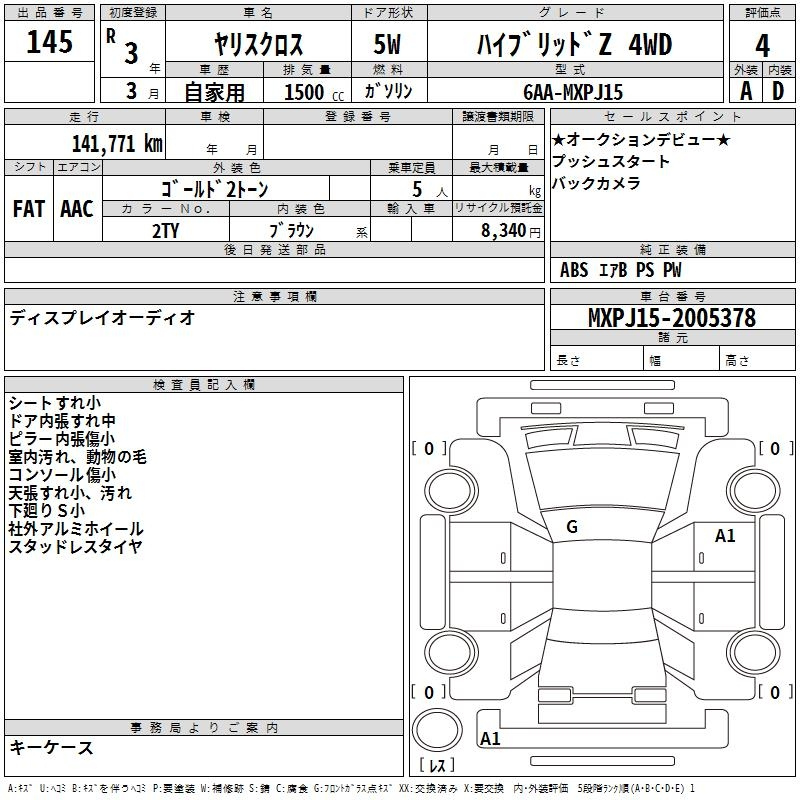
Task: Select note 室内汚れ、動物の毛
Action: click(78, 457)
